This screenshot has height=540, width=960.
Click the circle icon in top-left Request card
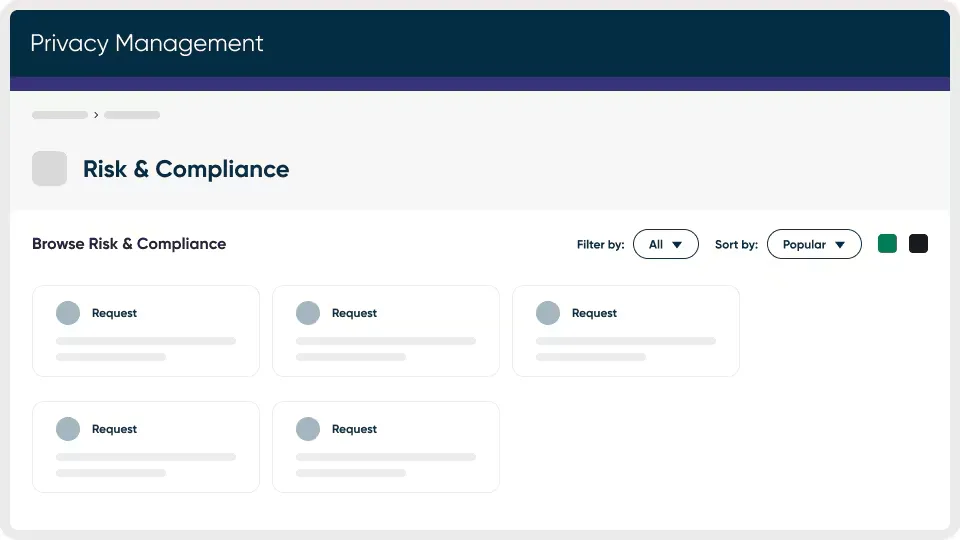[x=68, y=313]
